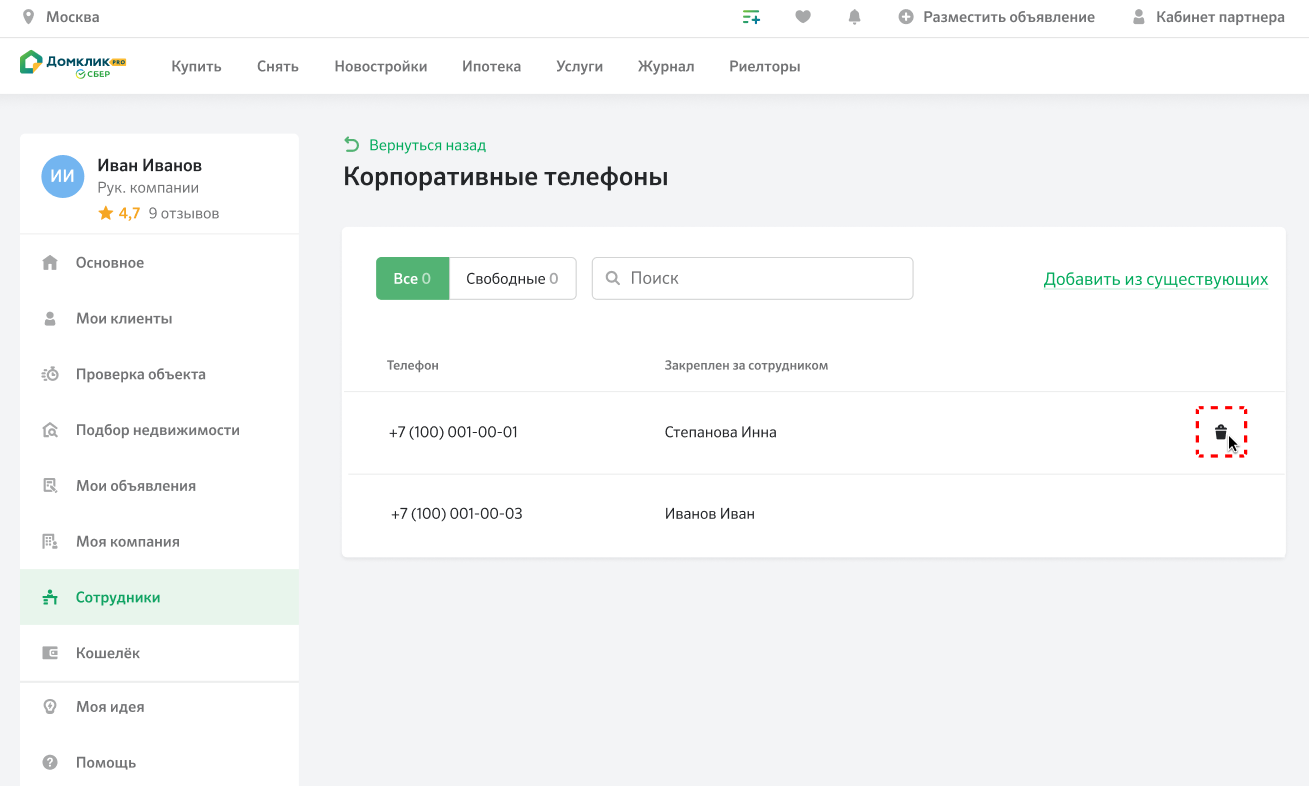The height and width of the screenshot is (786, 1309).
Task: Open the Риелторы menu
Action: 765,67
